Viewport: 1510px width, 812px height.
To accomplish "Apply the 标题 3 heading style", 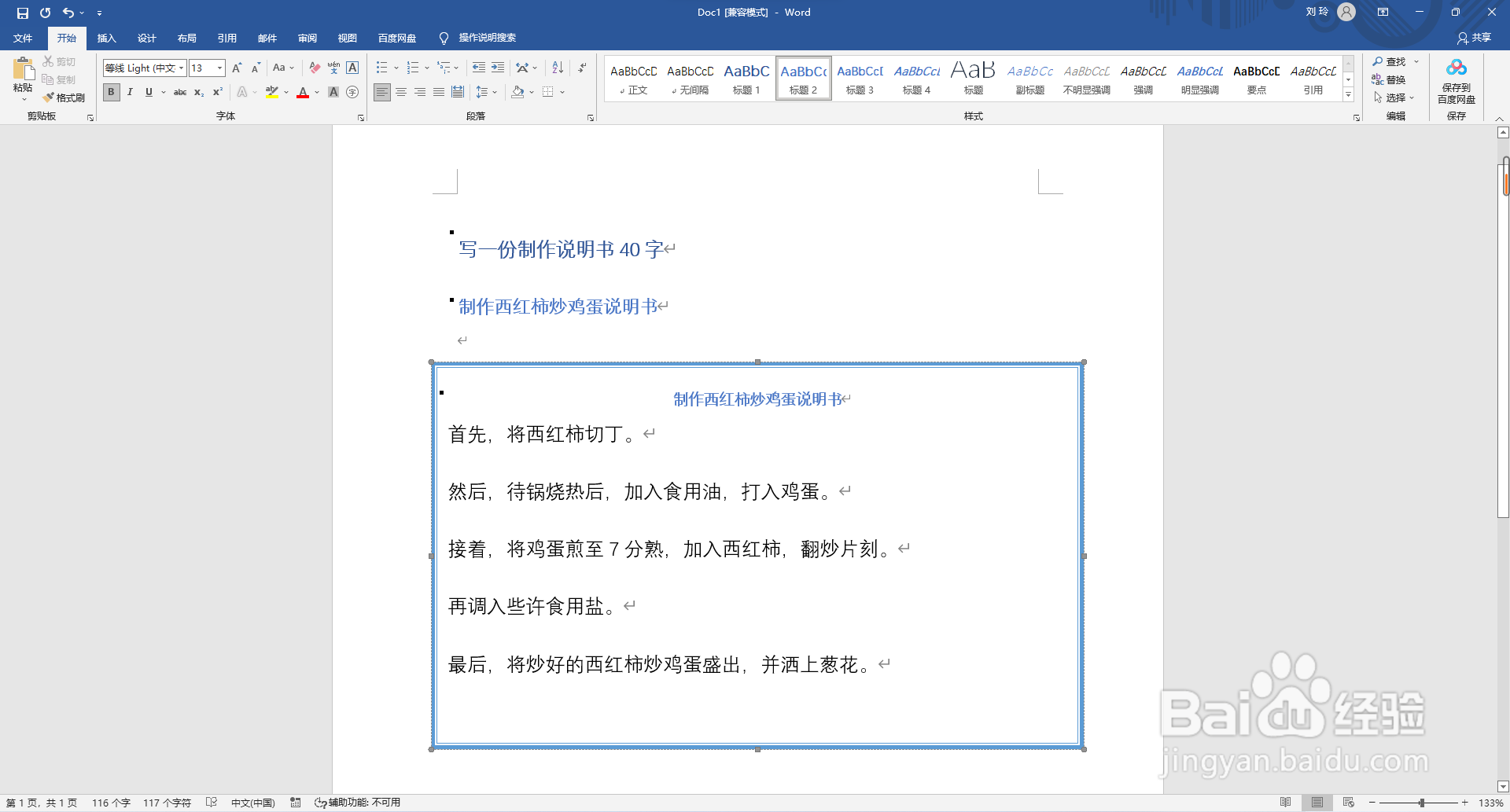I will pos(860,79).
